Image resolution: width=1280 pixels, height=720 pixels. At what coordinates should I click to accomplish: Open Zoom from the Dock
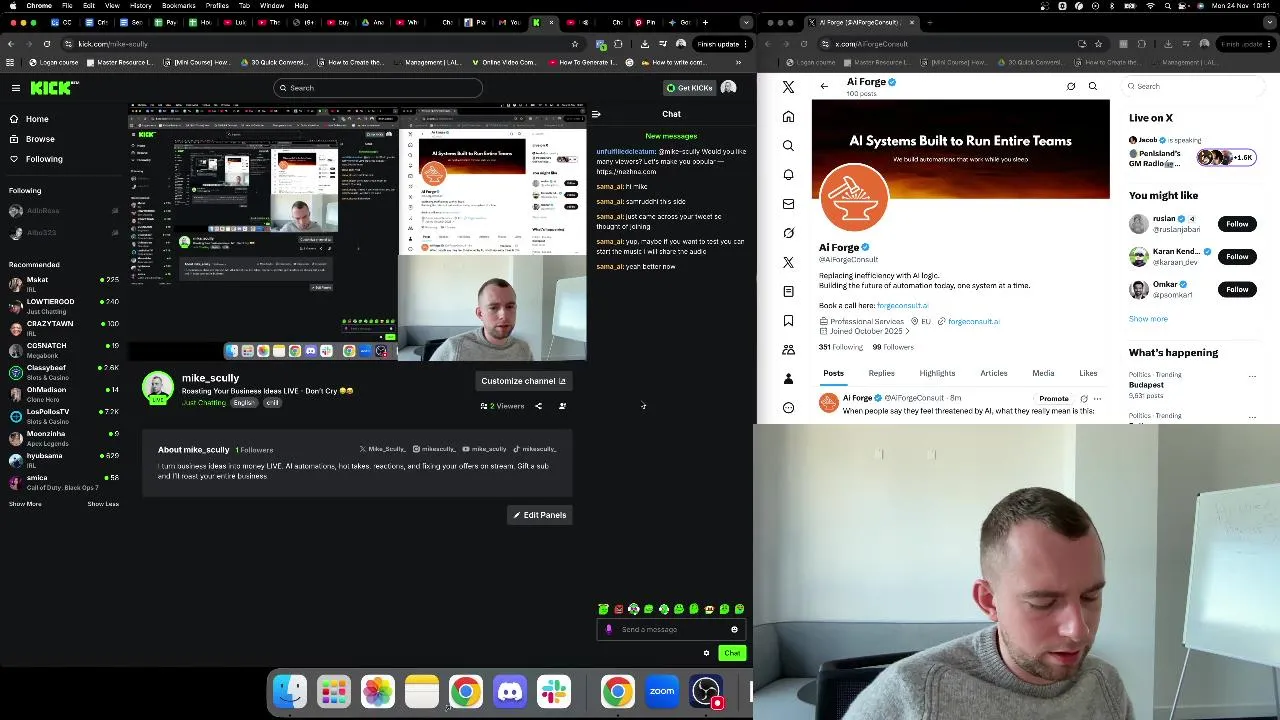[662, 691]
